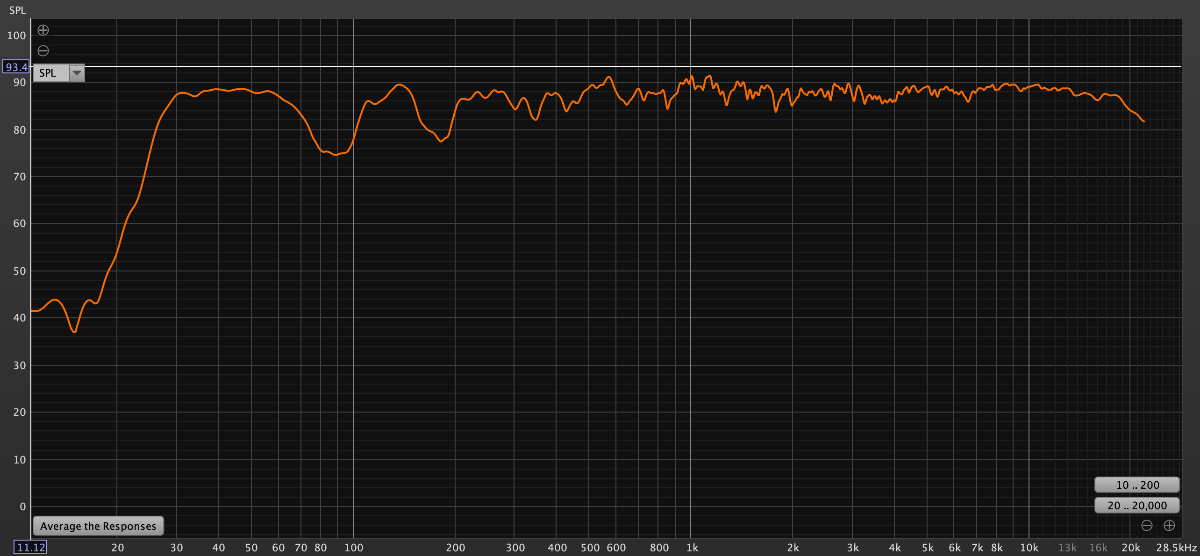The height and width of the screenshot is (556, 1200).
Task: Click the 20k frequency axis label
Action: coord(1130,548)
